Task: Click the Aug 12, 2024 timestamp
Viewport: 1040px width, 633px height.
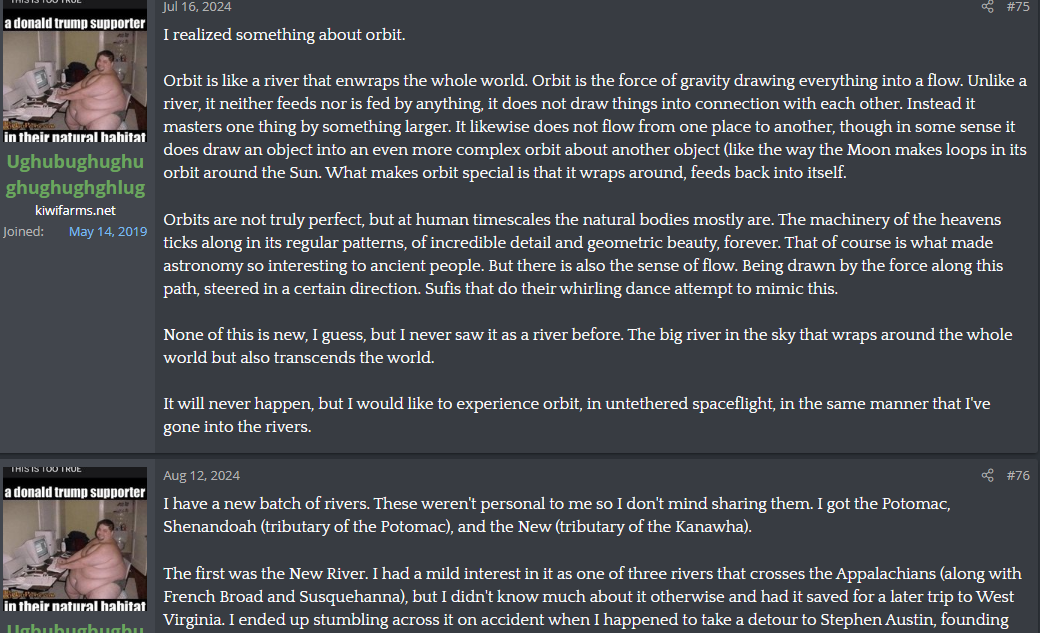Action: 201,475
